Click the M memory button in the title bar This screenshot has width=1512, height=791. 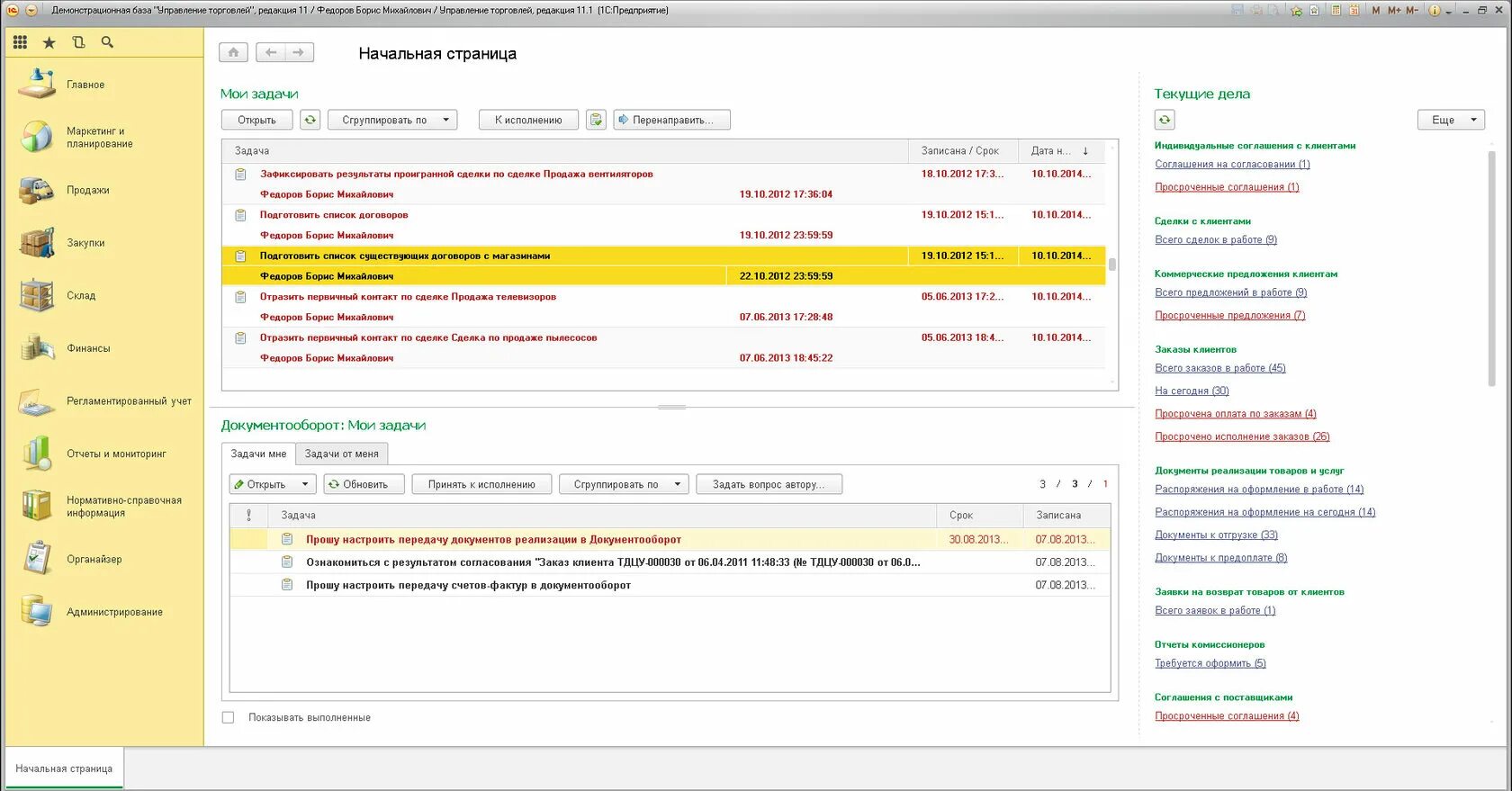click(x=1376, y=11)
